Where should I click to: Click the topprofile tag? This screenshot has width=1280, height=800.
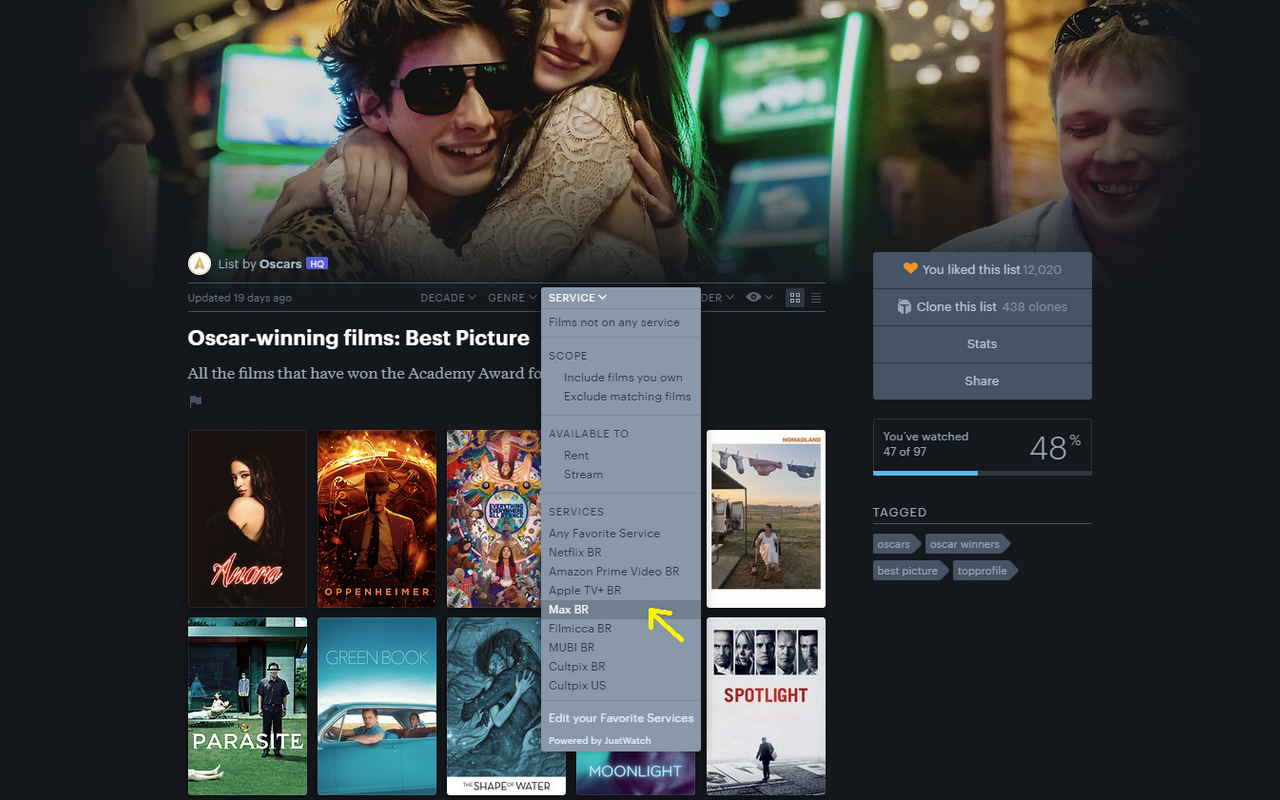tap(983, 570)
